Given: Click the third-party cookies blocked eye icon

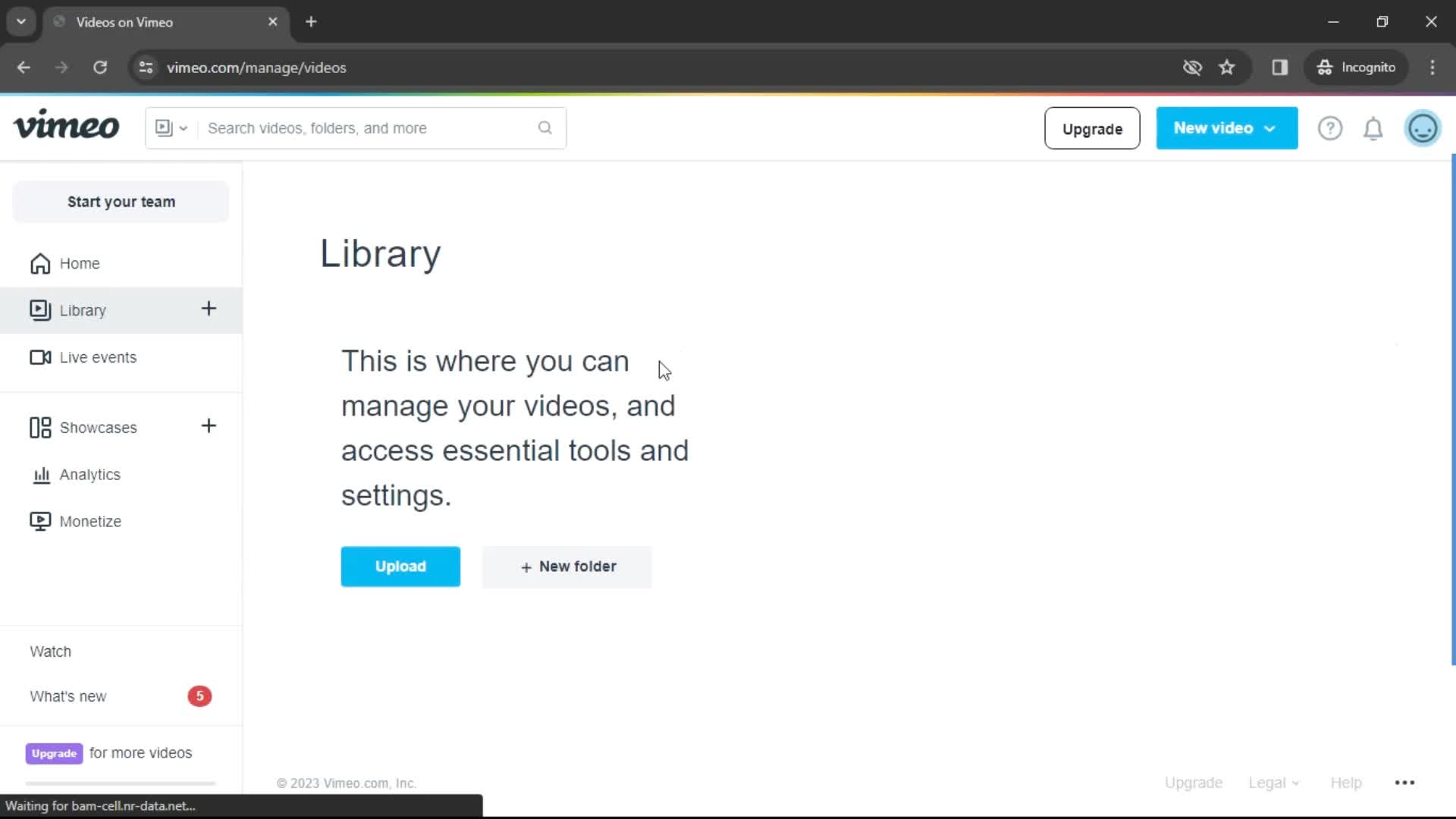Looking at the screenshot, I should pyautogui.click(x=1192, y=67).
